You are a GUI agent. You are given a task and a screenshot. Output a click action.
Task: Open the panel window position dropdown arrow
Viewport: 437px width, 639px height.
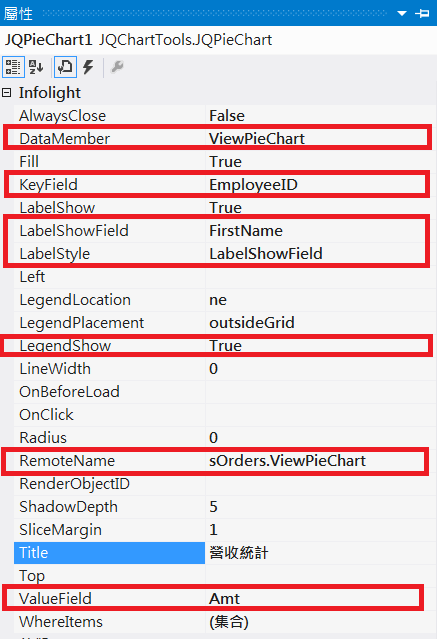(x=402, y=13)
